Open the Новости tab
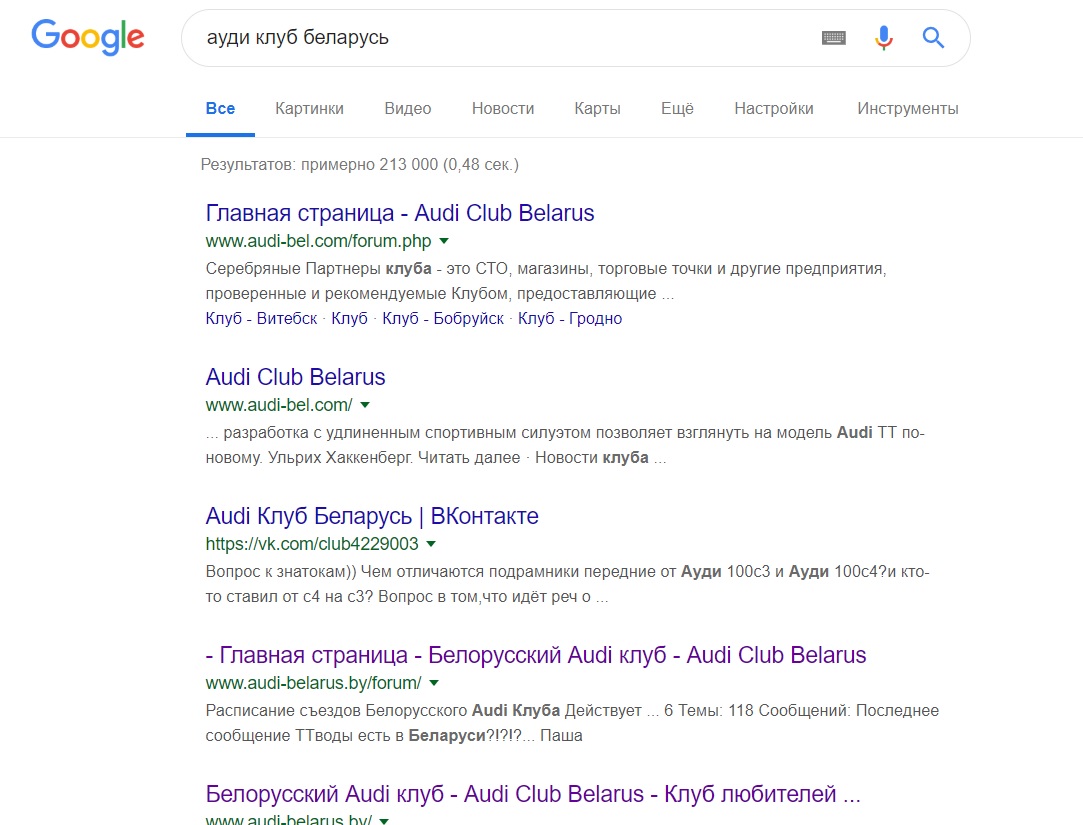This screenshot has height=825, width=1083. pos(503,108)
